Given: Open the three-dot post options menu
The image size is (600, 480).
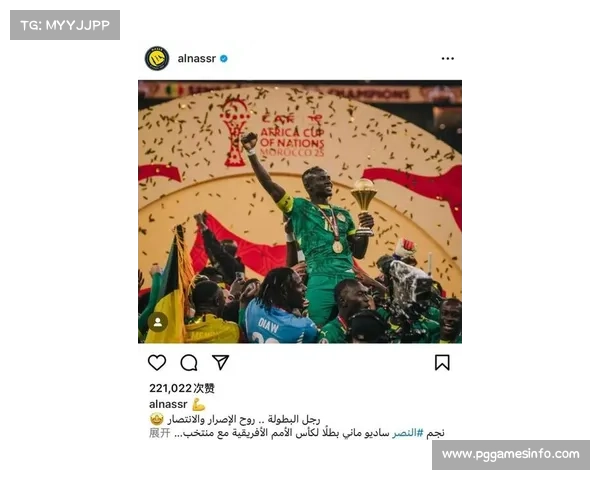Looking at the screenshot, I should [x=448, y=59].
